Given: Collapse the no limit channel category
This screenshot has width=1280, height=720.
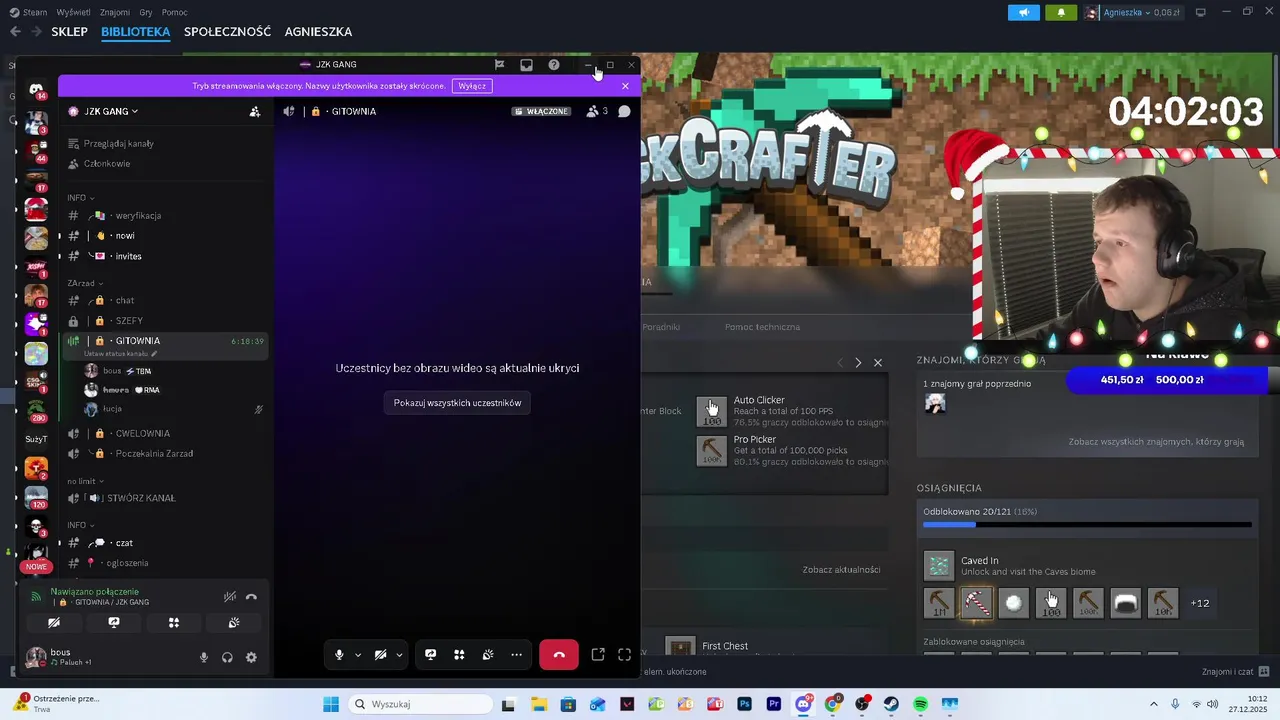Looking at the screenshot, I should coord(84,481).
